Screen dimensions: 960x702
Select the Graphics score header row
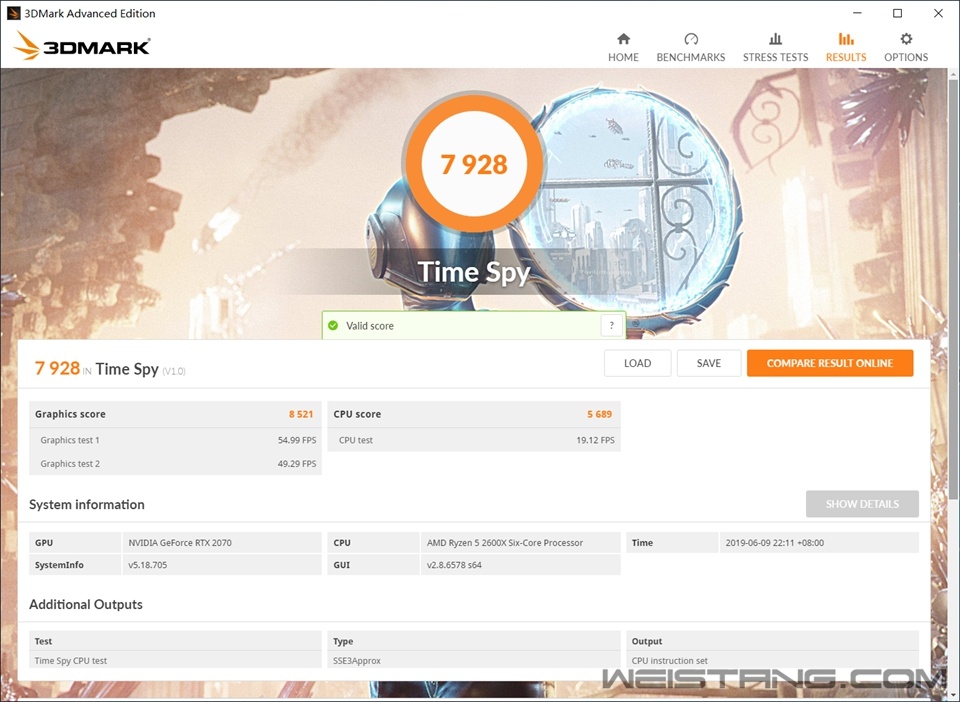point(175,414)
